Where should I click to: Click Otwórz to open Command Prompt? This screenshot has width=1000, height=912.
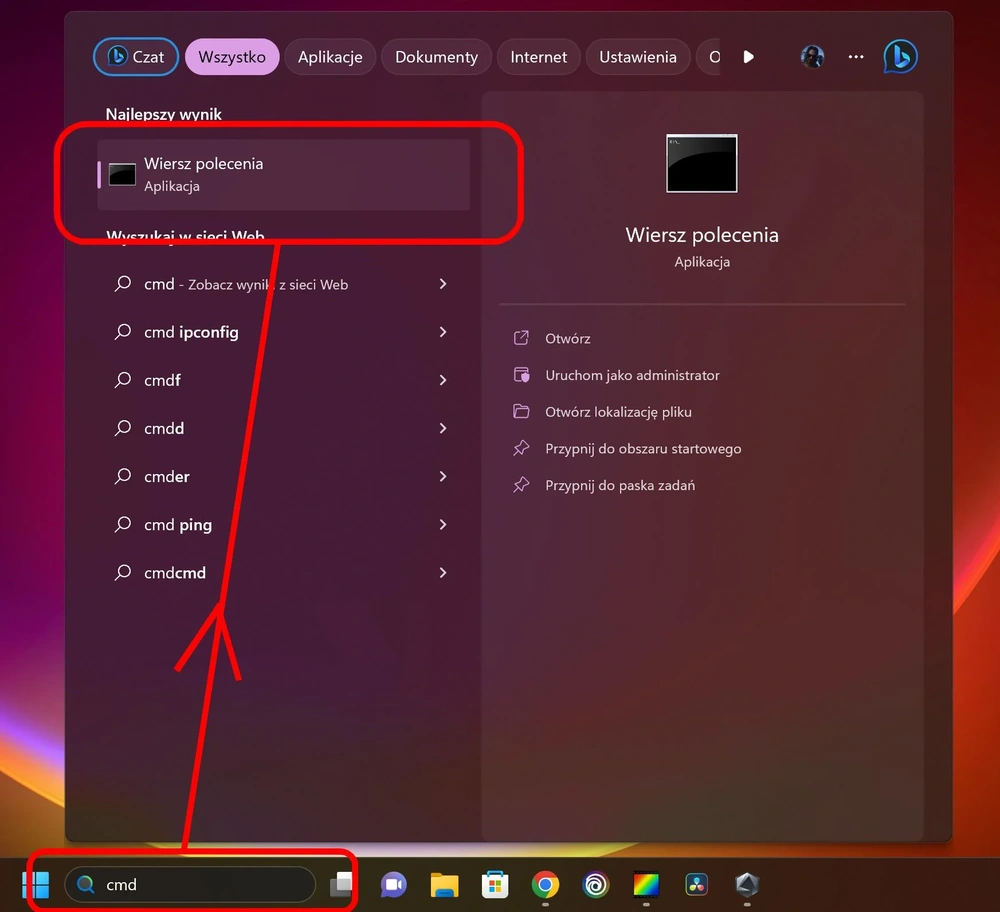click(568, 339)
